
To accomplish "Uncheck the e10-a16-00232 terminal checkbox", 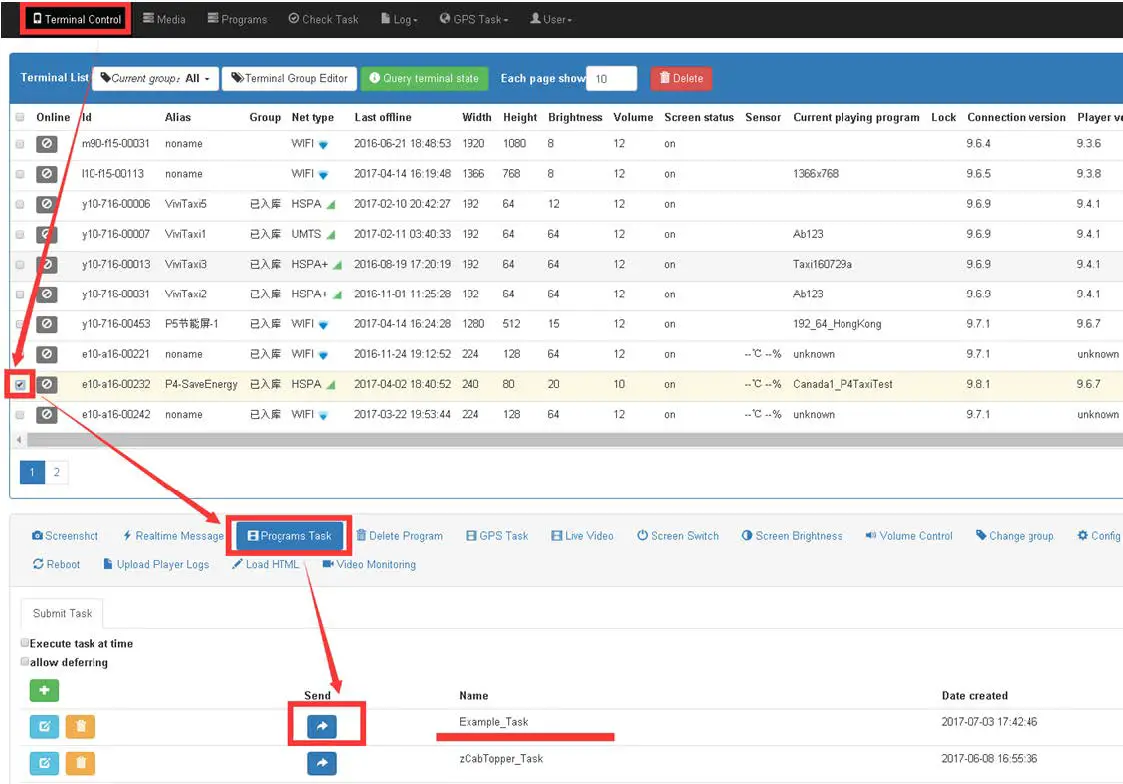I will [20, 385].
